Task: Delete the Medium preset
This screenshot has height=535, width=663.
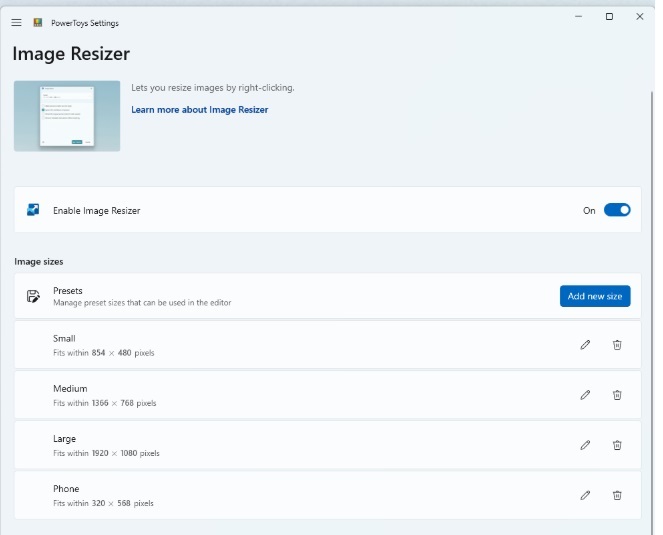Action: [617, 395]
